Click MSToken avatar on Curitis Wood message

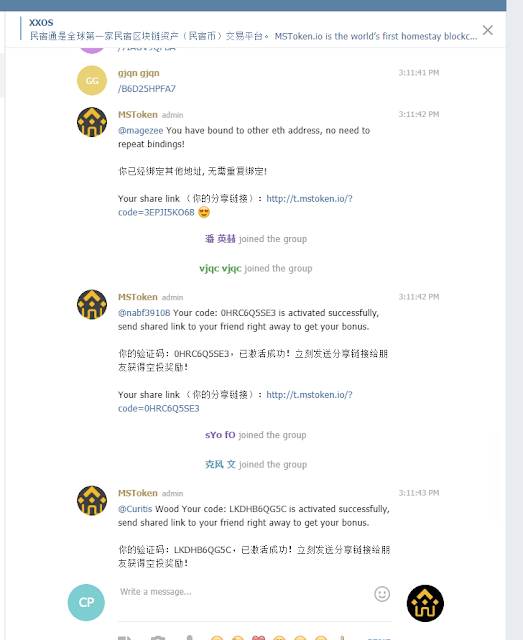[92, 500]
